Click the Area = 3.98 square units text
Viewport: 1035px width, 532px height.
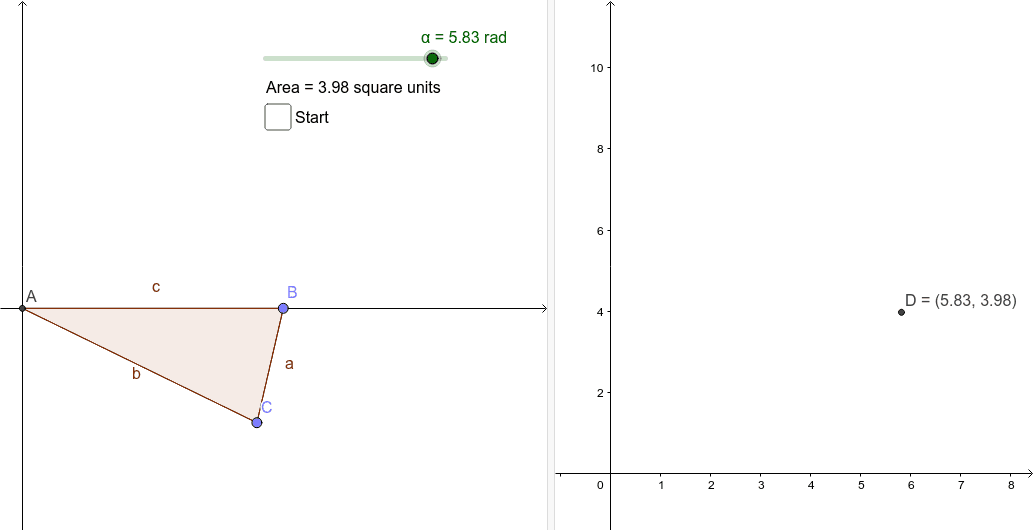pos(353,87)
